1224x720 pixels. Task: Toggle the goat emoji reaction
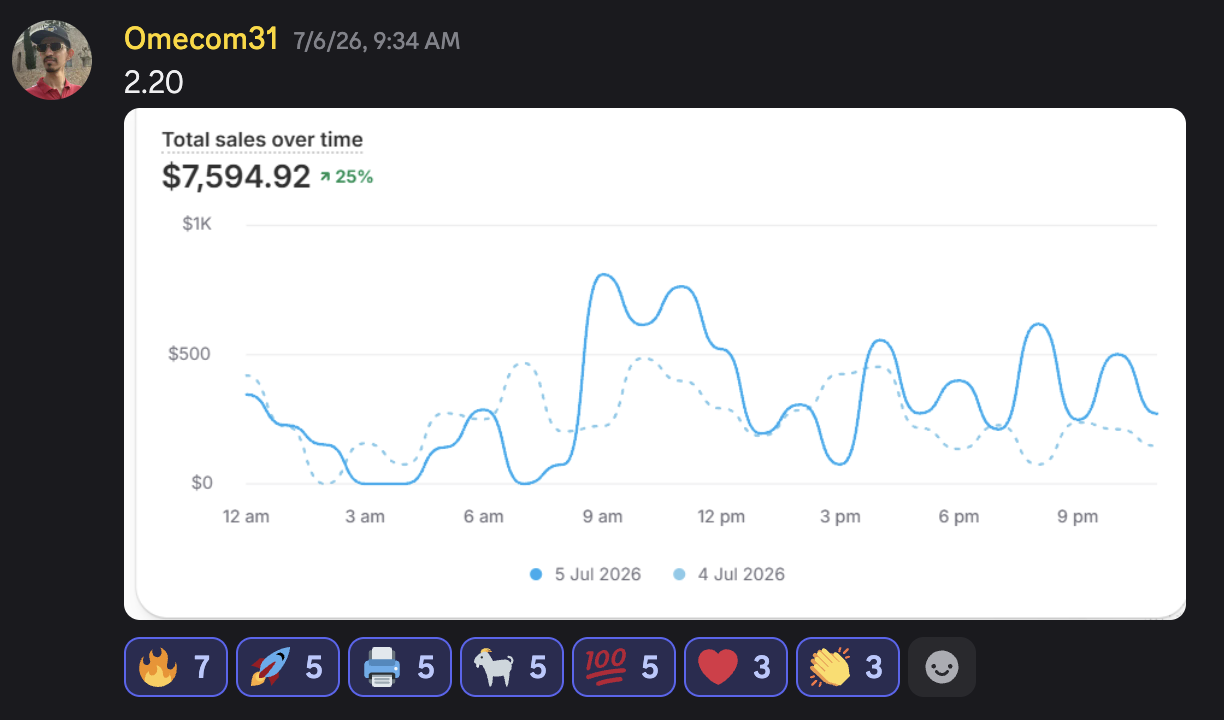pos(512,667)
